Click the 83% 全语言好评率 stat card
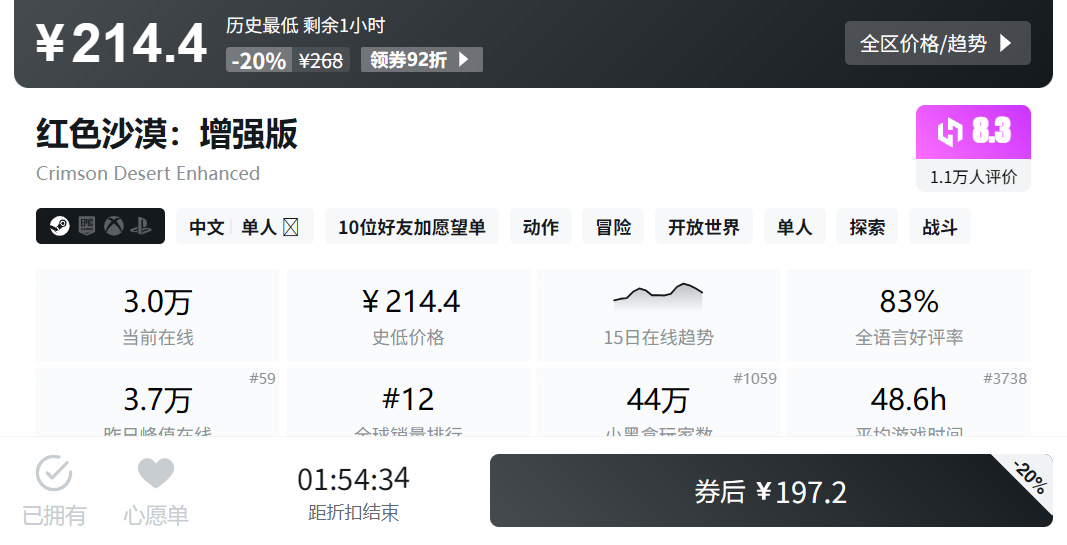 [908, 316]
